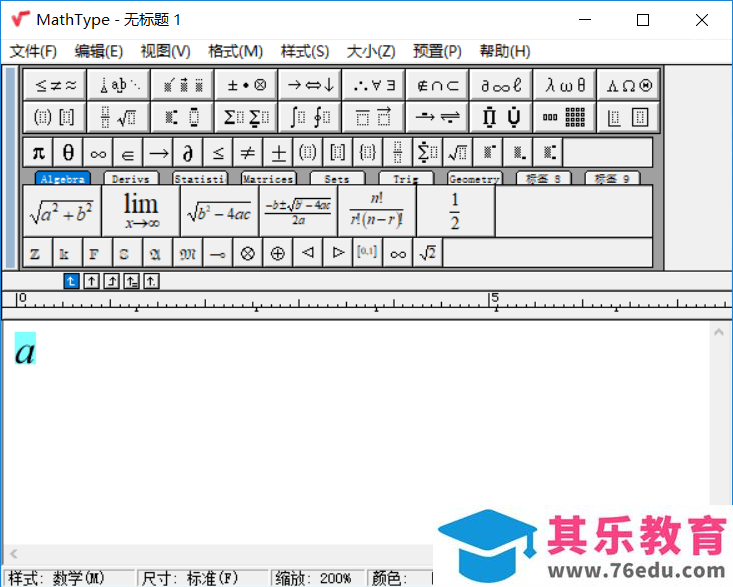
Task: Insert the element-of symbol
Action: click(128, 152)
